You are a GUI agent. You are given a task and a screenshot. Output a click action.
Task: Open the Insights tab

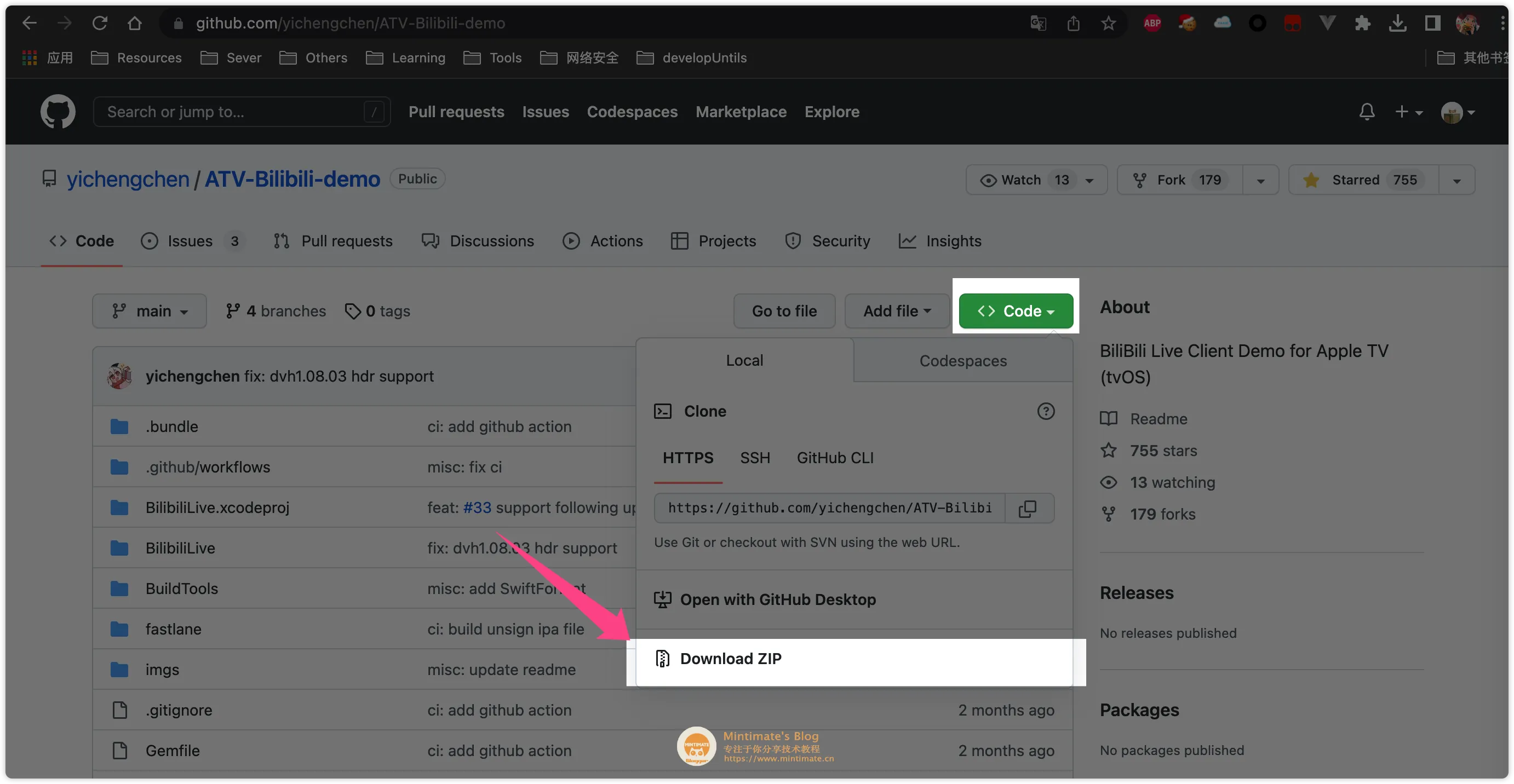940,241
